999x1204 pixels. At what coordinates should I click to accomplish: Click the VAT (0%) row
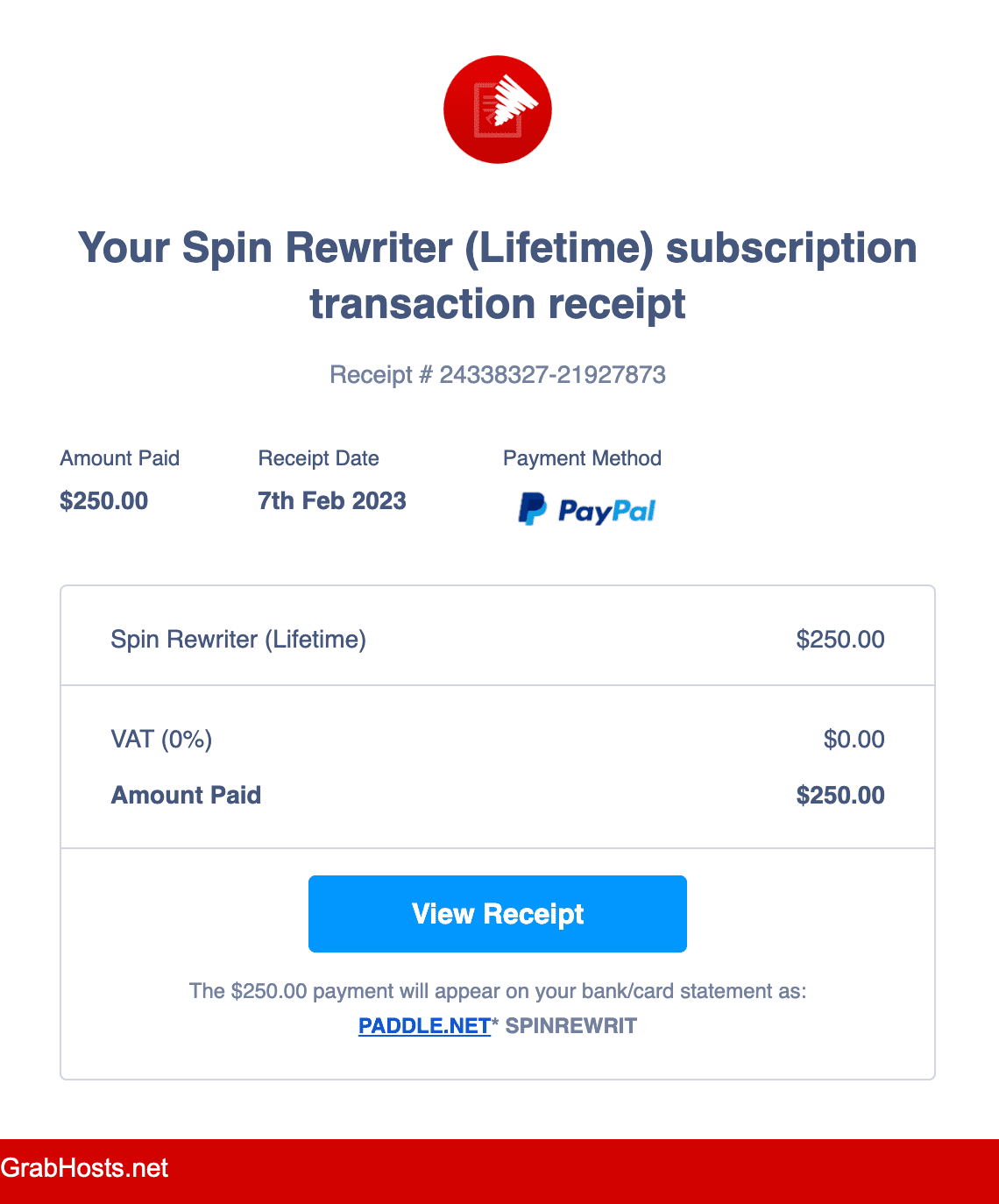pyautogui.click(x=160, y=739)
